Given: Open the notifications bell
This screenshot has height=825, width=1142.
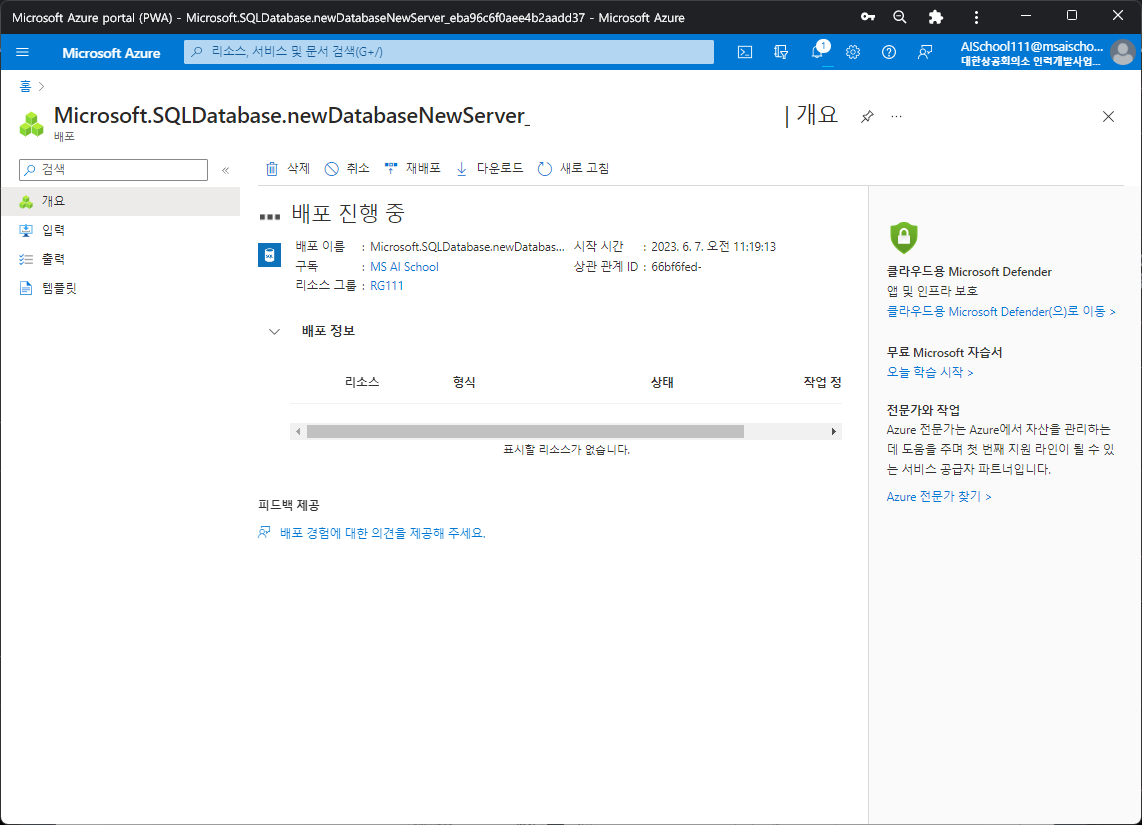Looking at the screenshot, I should 818,51.
